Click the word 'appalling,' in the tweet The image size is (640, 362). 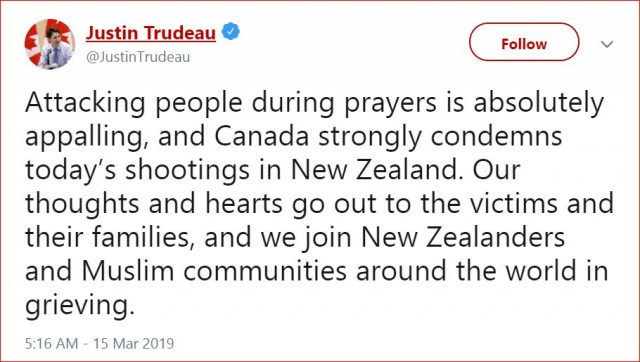click(87, 138)
